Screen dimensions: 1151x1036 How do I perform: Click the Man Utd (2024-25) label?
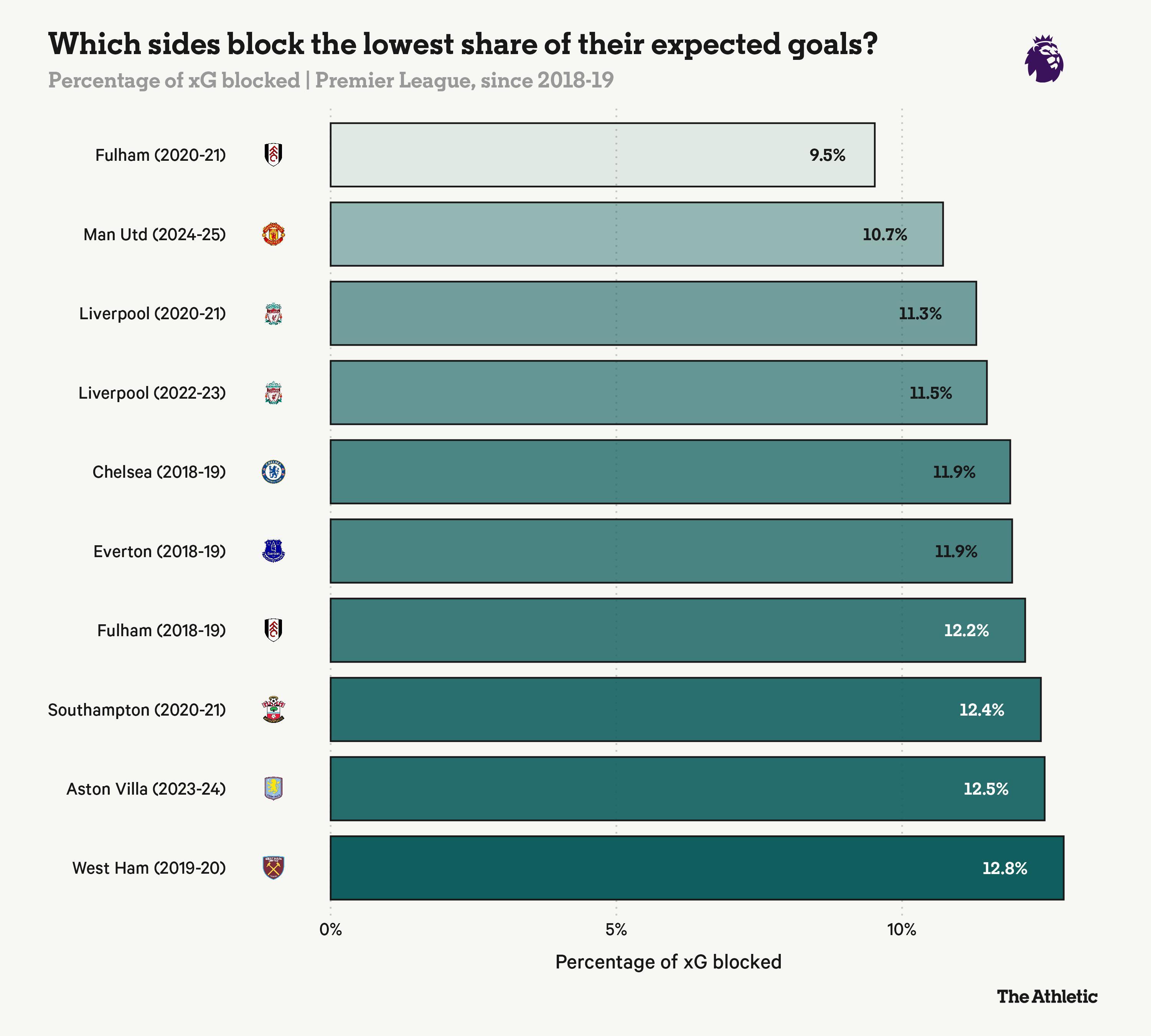[155, 234]
